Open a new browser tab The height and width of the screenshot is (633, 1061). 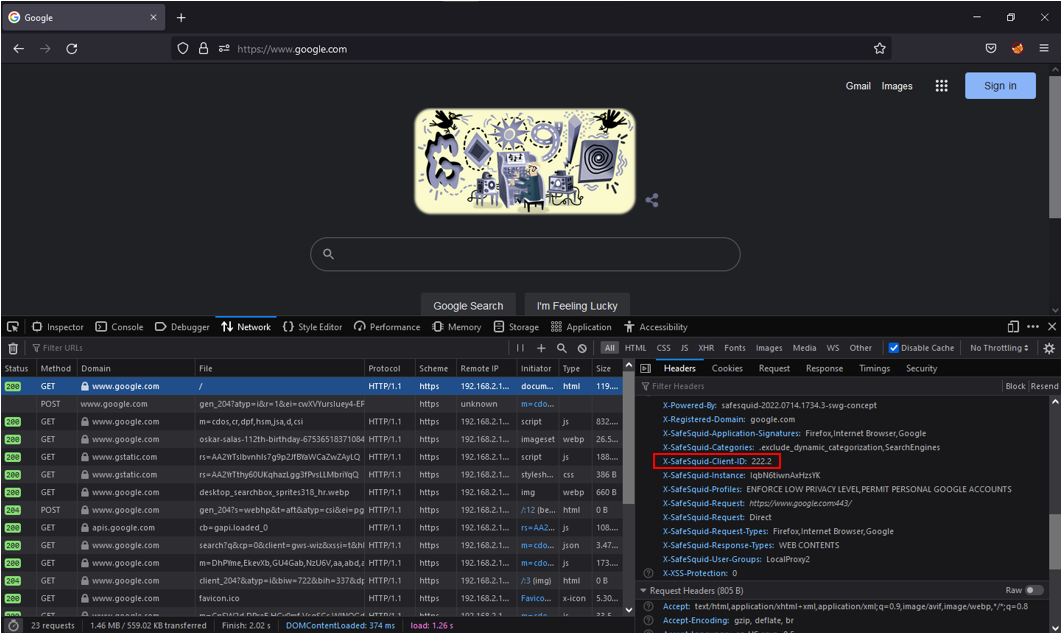[x=181, y=18]
